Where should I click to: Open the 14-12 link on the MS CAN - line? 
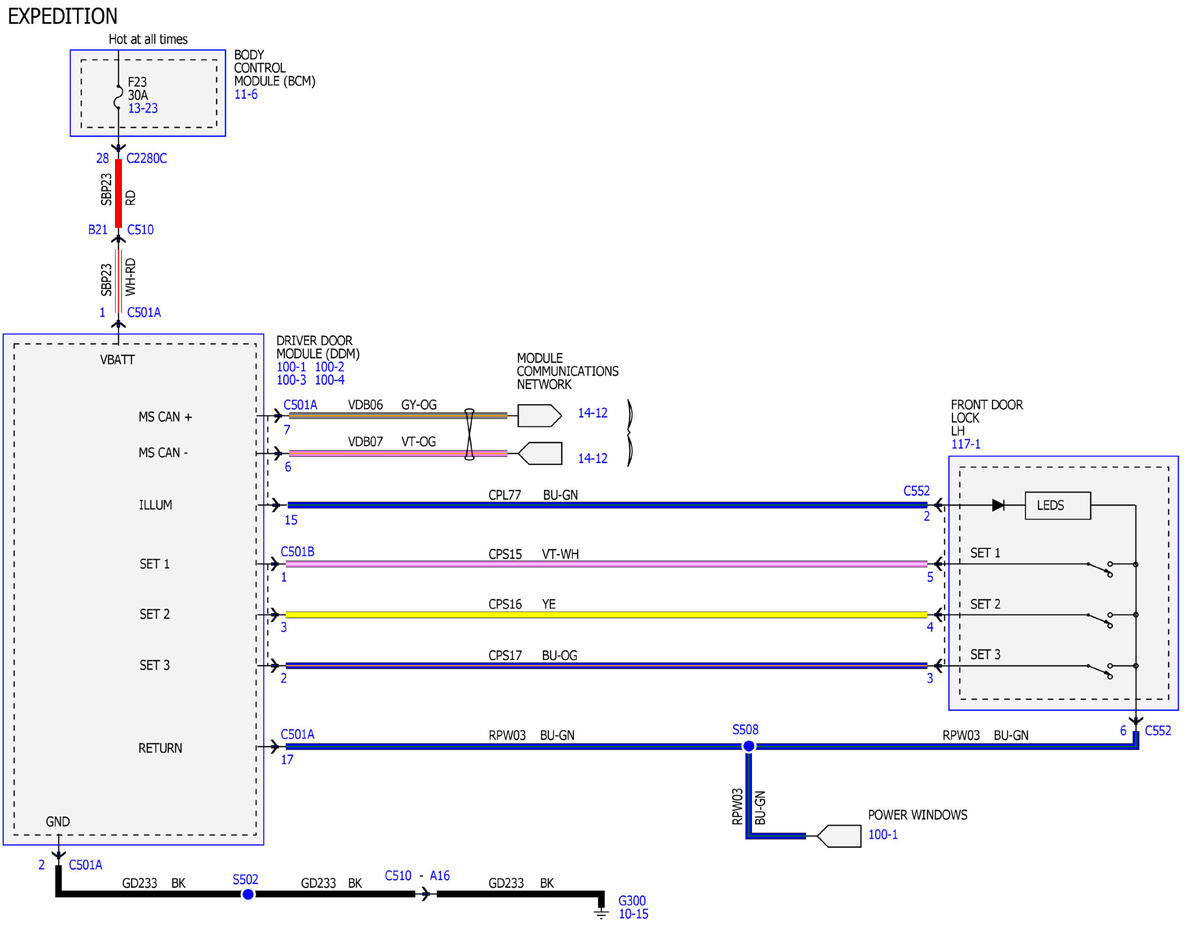[593, 458]
